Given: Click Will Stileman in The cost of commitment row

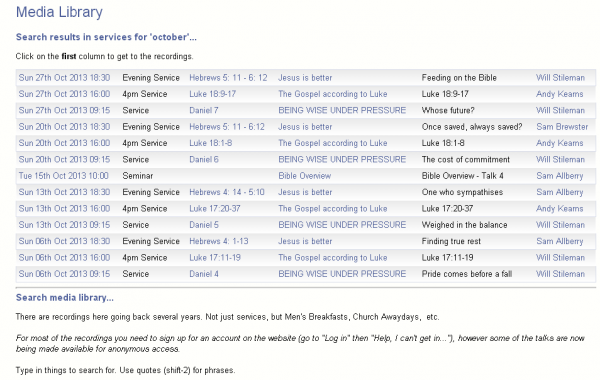Looking at the screenshot, I should click(560, 160).
